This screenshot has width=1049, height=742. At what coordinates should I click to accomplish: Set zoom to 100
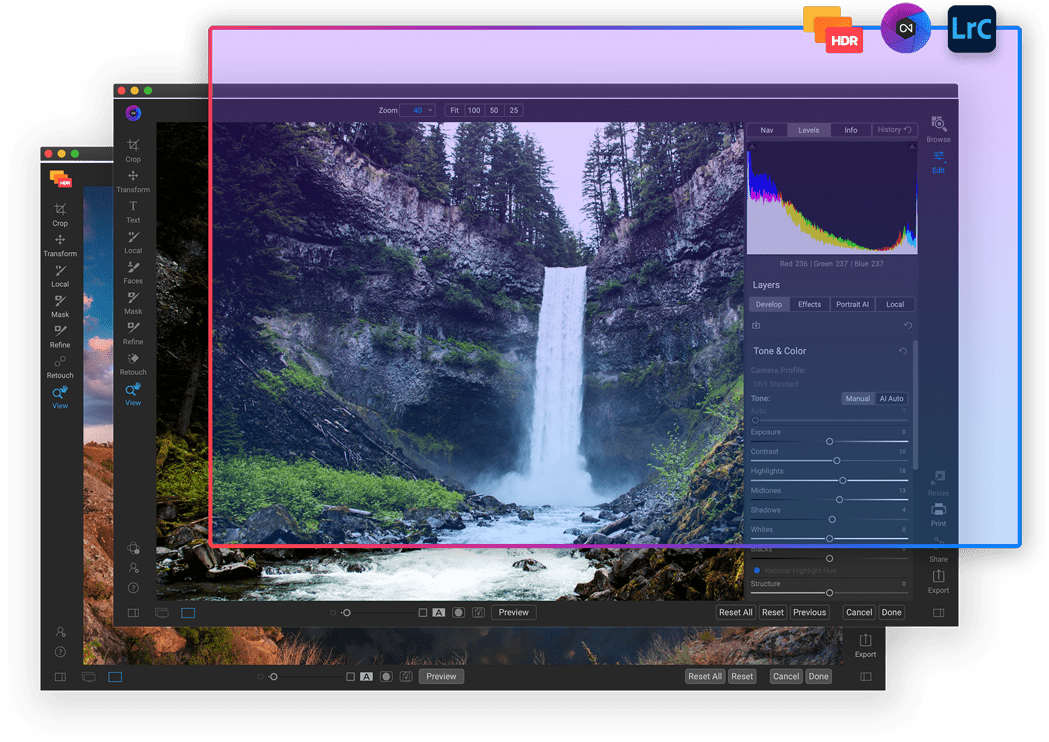(x=474, y=110)
